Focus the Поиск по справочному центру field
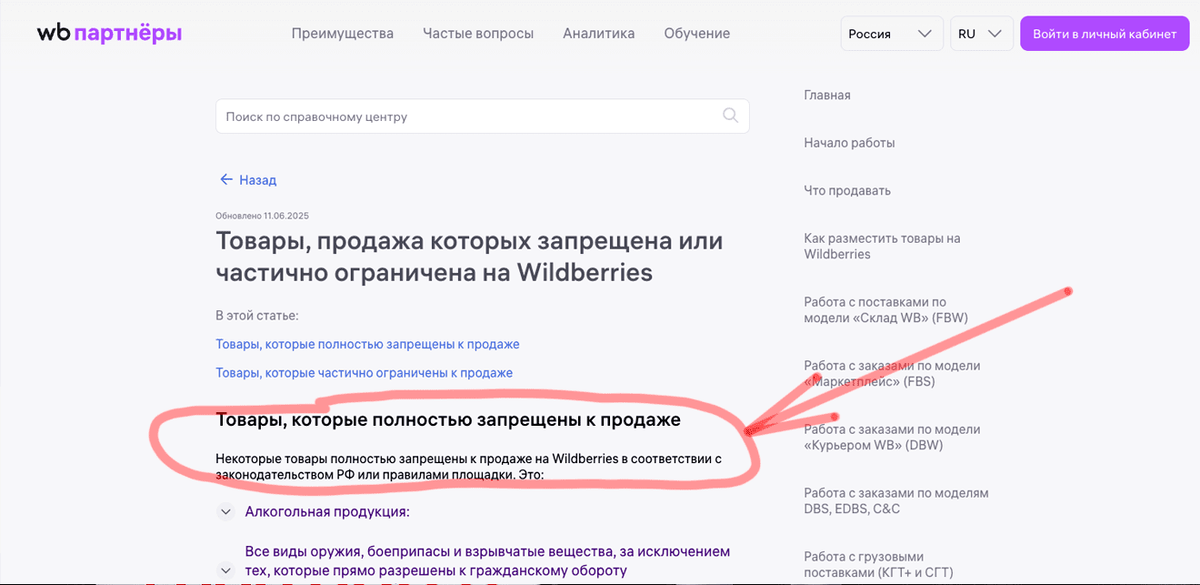This screenshot has height=585, width=1200. (x=482, y=116)
